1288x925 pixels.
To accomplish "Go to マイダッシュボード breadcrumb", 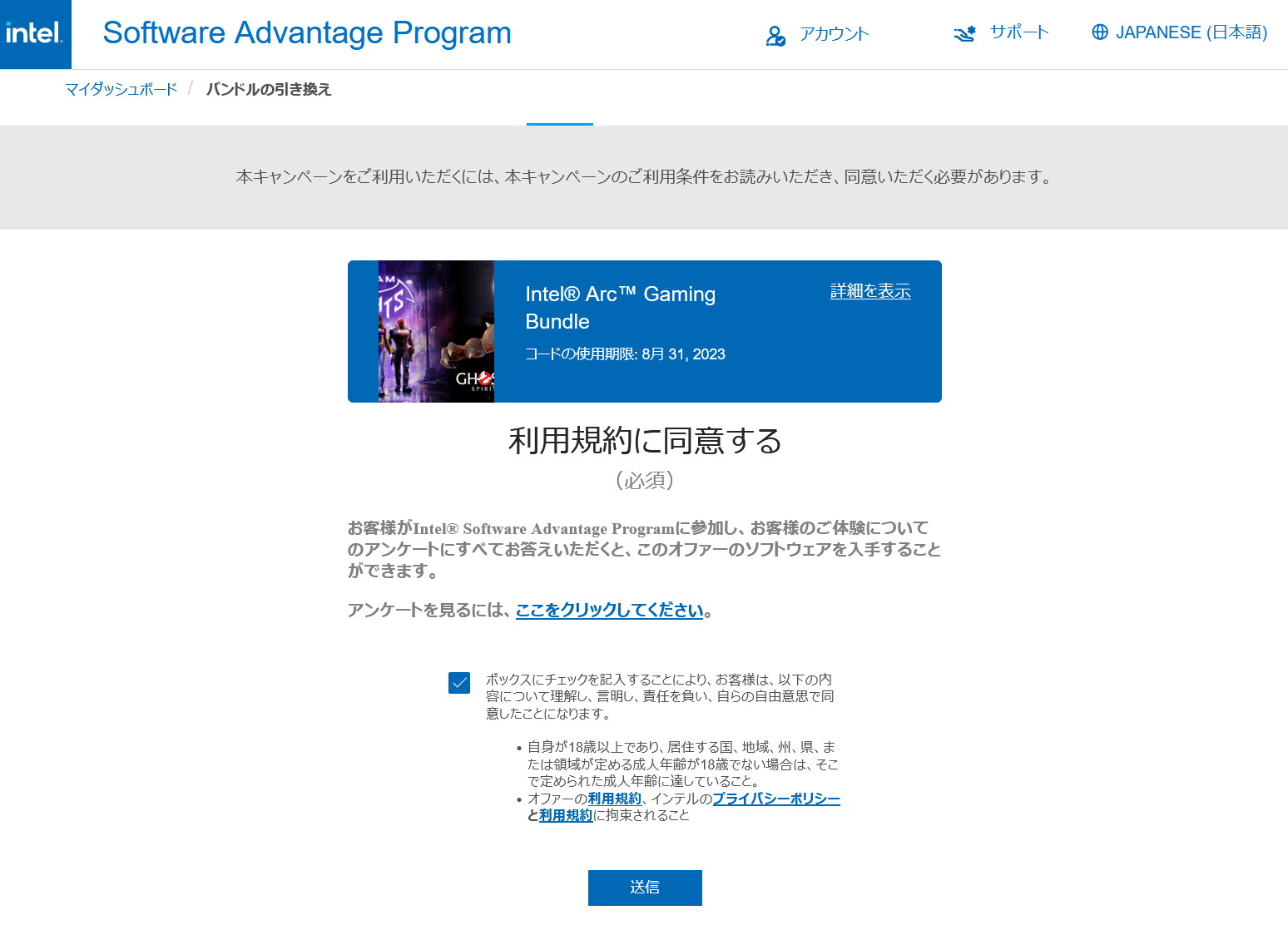I will (121, 89).
